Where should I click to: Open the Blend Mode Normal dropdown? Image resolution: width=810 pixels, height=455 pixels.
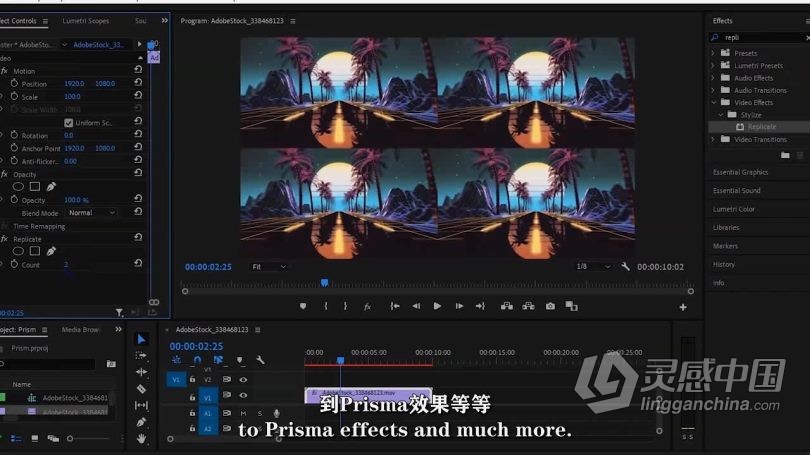(92, 213)
